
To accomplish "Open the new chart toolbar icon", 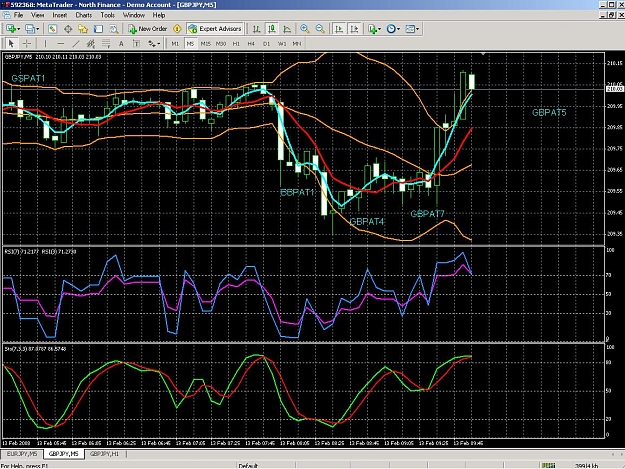I will 11,29.
